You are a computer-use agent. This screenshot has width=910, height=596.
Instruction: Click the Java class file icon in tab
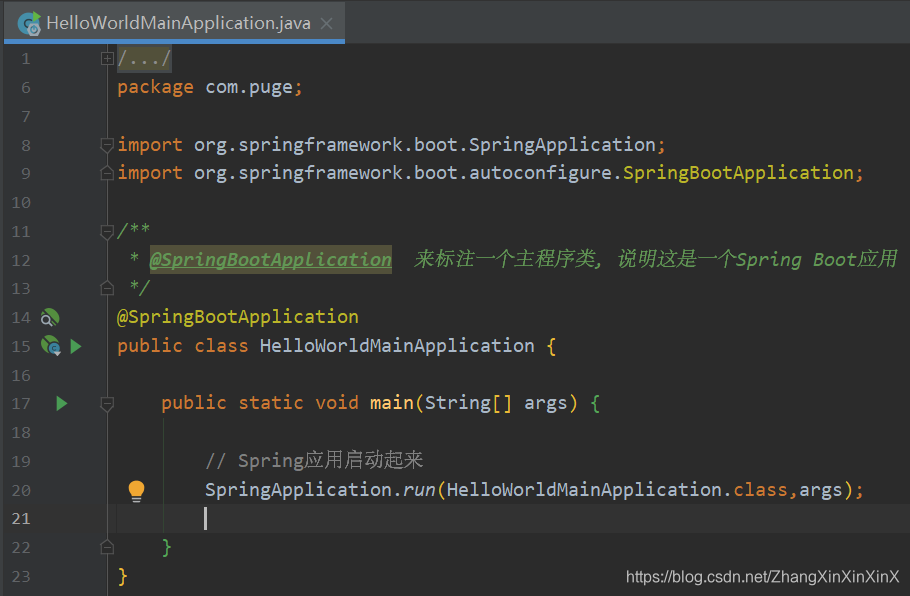pos(29,23)
